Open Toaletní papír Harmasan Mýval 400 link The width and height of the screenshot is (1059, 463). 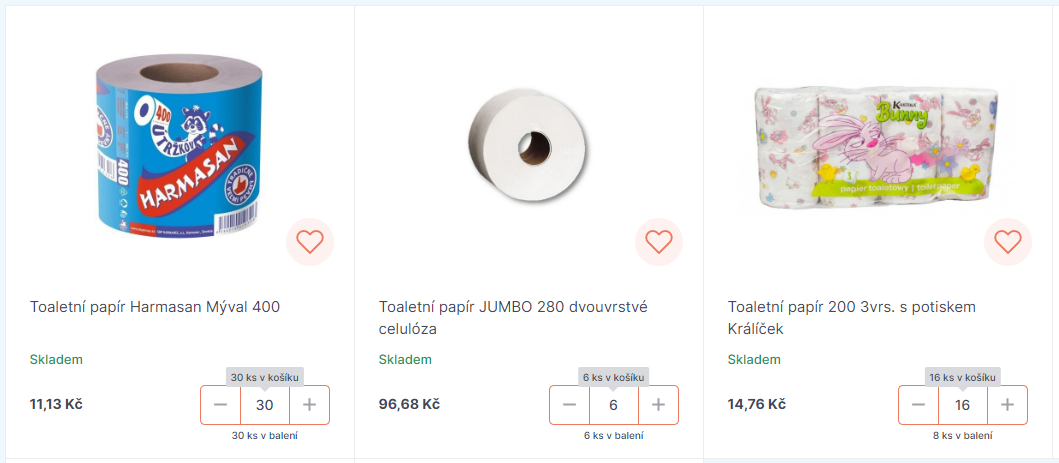click(155, 307)
